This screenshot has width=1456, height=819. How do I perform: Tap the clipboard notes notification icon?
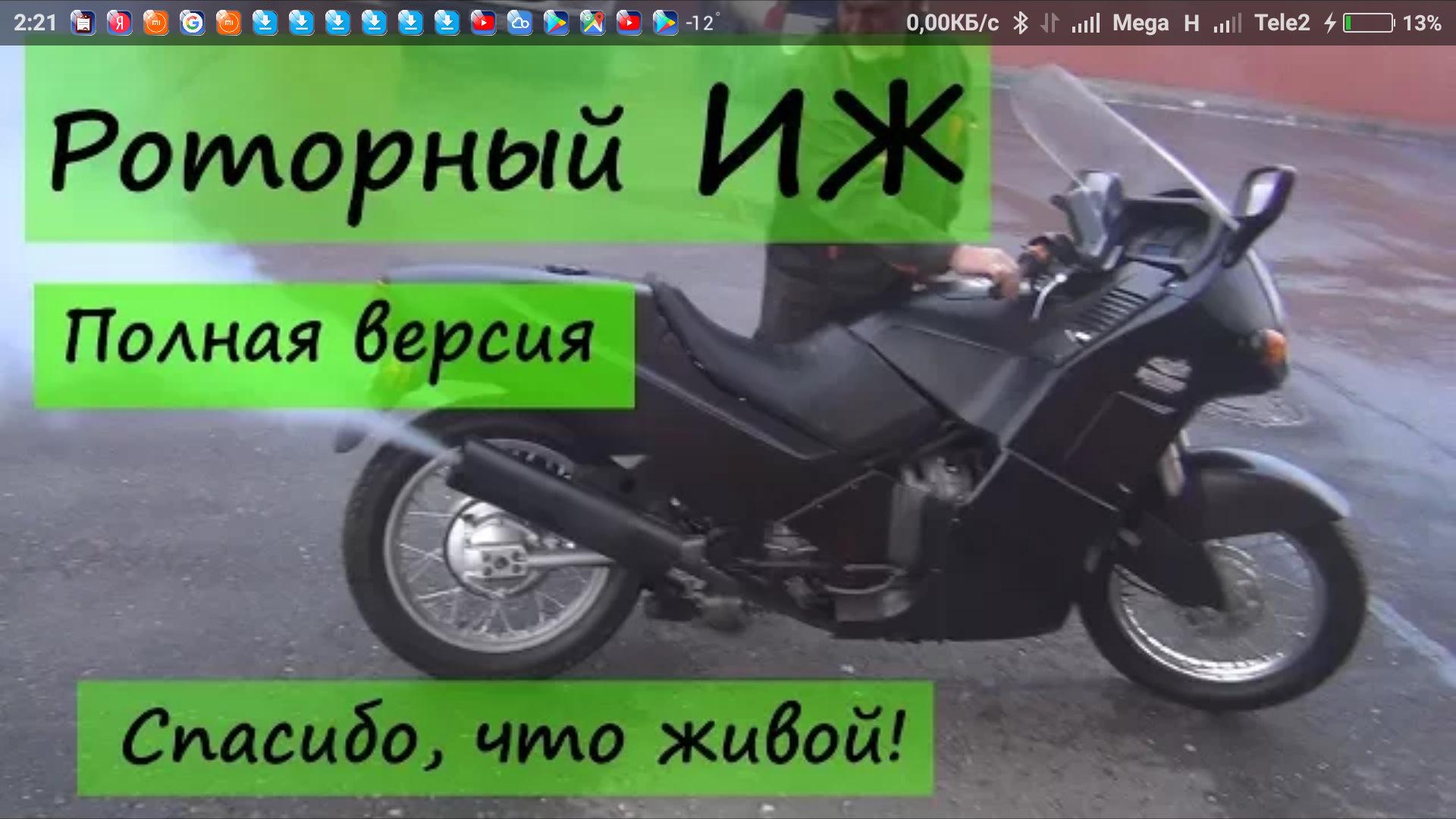83,24
